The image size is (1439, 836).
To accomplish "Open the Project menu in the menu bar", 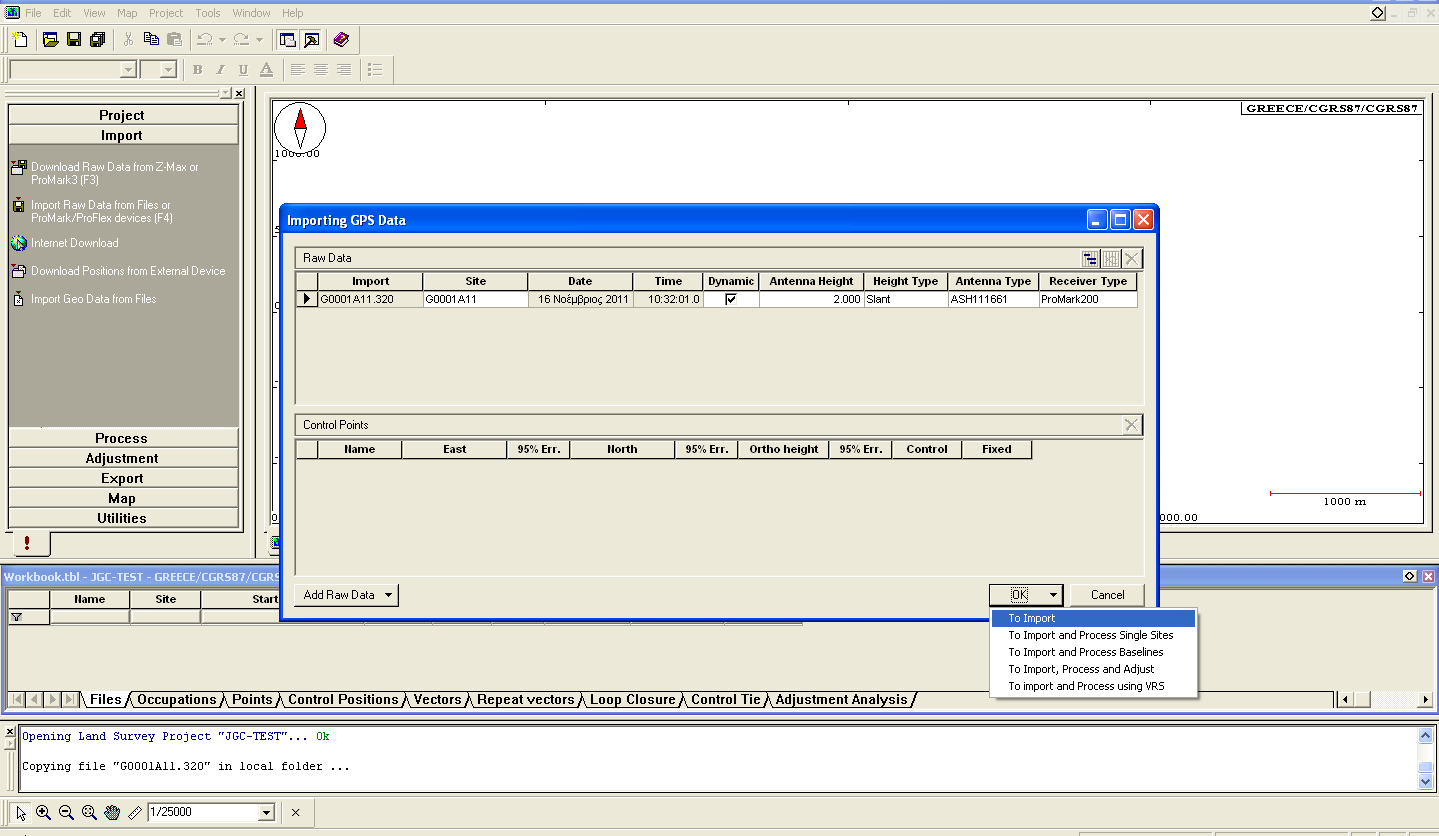I will click(x=166, y=13).
